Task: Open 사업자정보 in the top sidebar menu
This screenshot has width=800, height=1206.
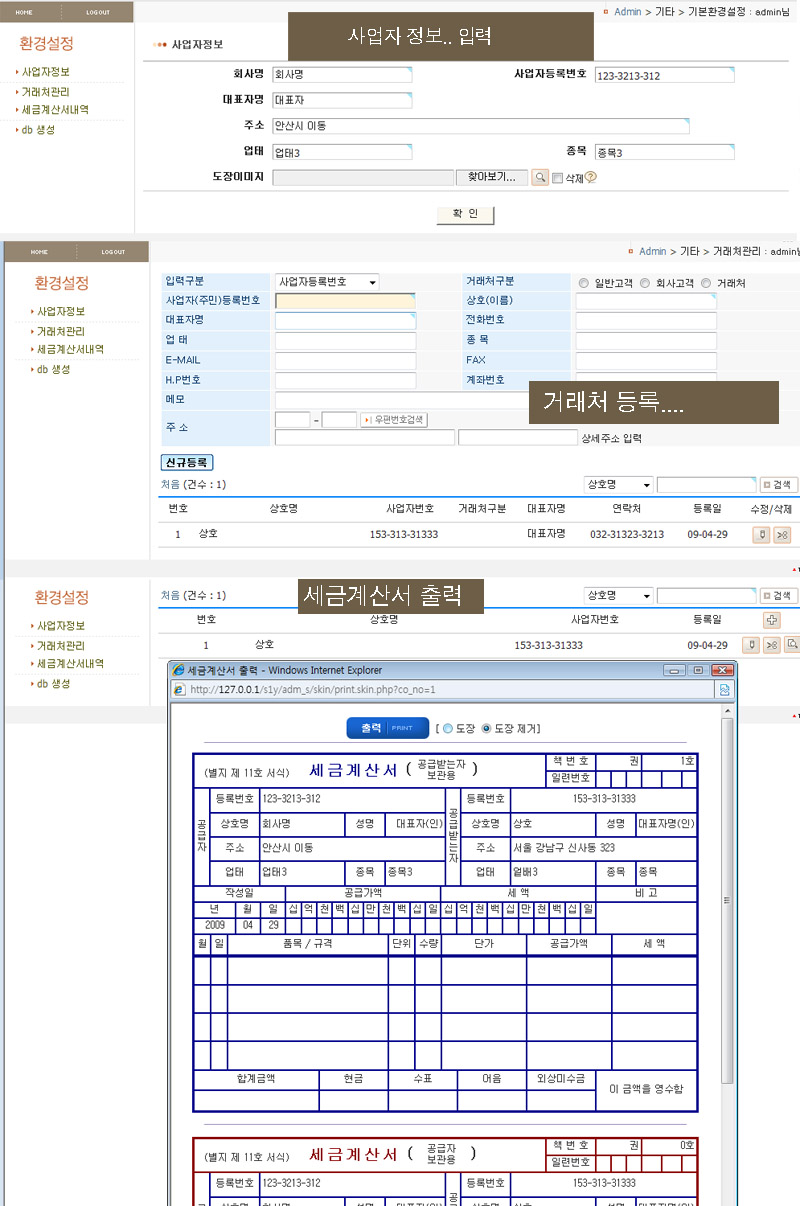Action: [46, 72]
